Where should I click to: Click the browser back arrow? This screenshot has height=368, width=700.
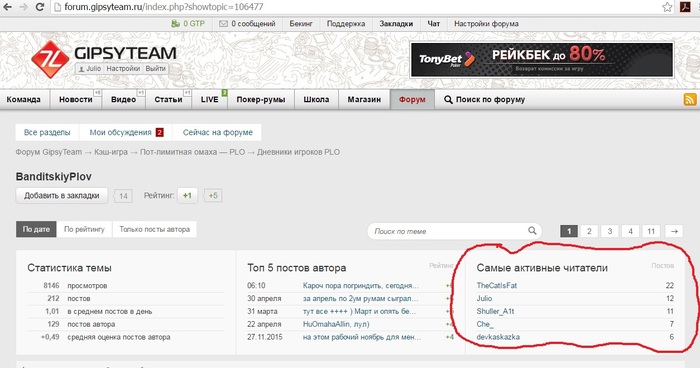click(x=8, y=7)
